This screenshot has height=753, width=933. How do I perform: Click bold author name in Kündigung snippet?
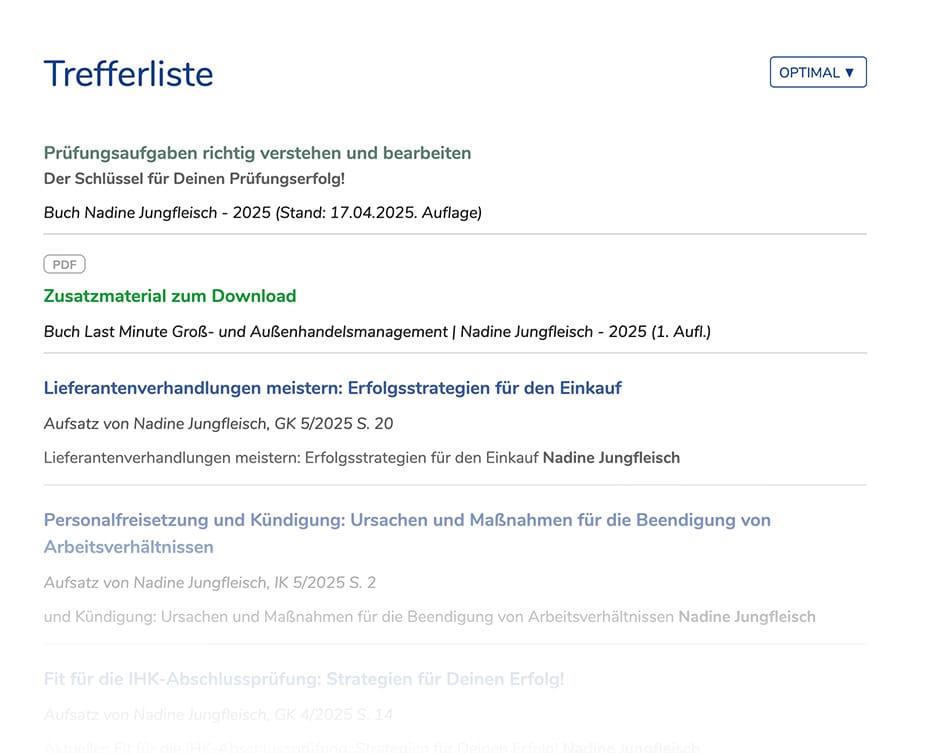click(x=746, y=617)
